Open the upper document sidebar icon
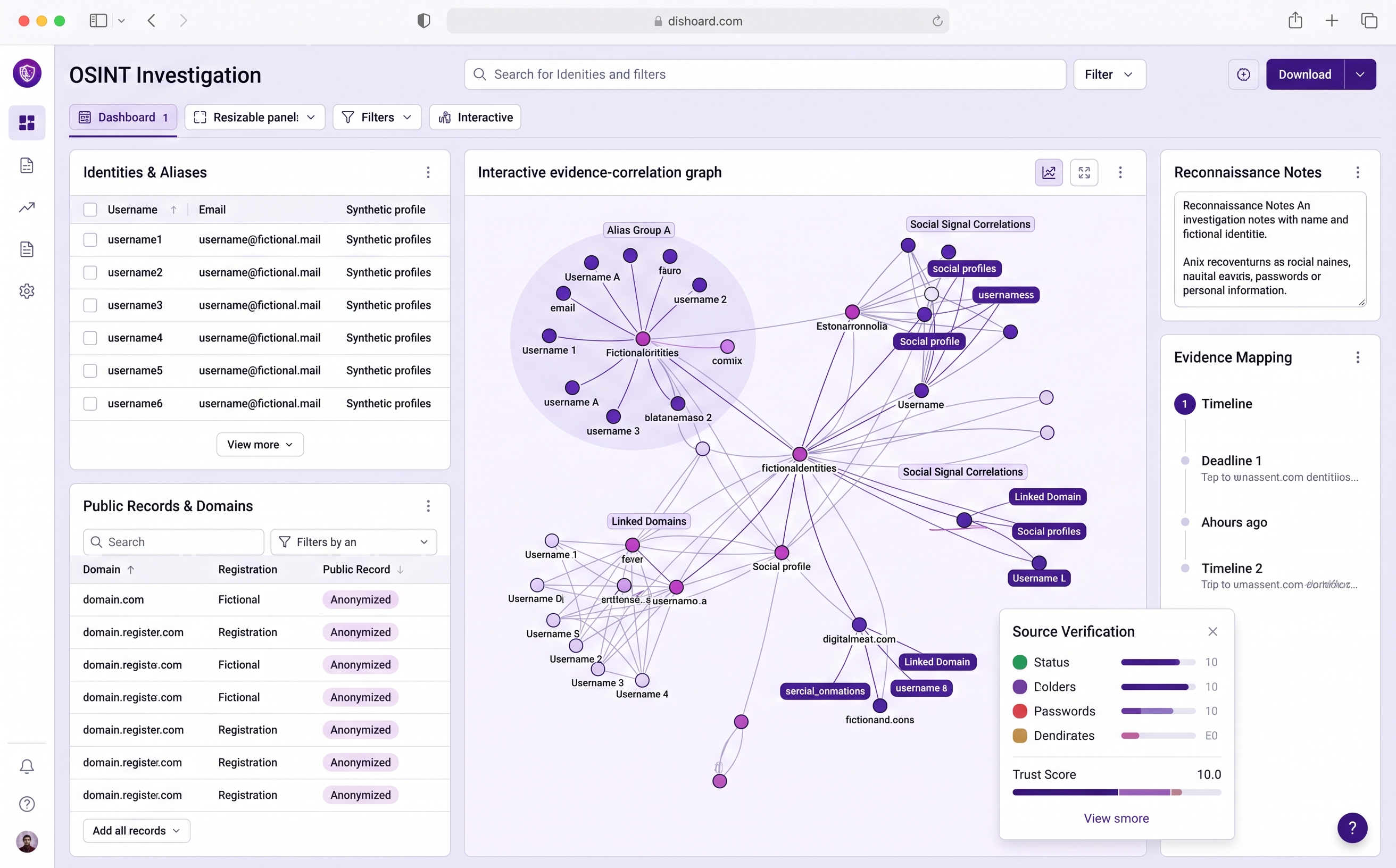This screenshot has width=1396, height=868. click(27, 165)
